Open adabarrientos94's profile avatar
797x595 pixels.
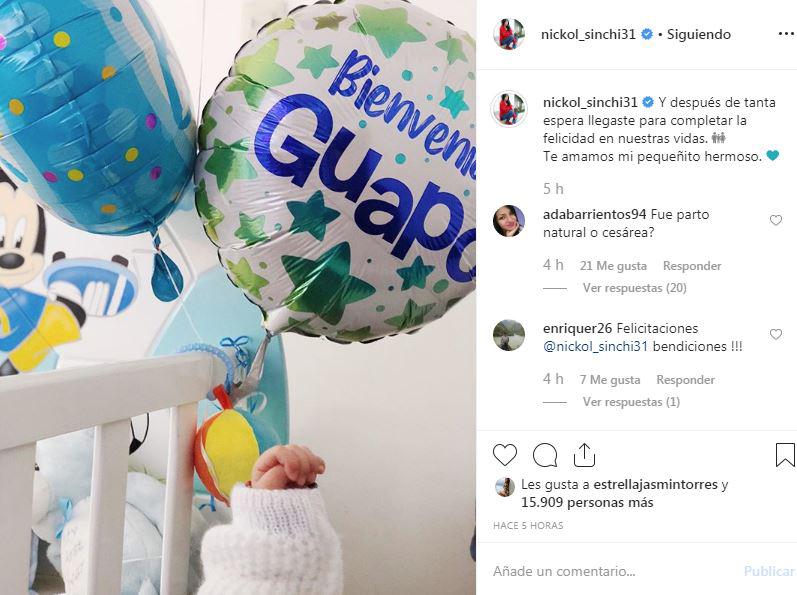pyautogui.click(x=509, y=221)
